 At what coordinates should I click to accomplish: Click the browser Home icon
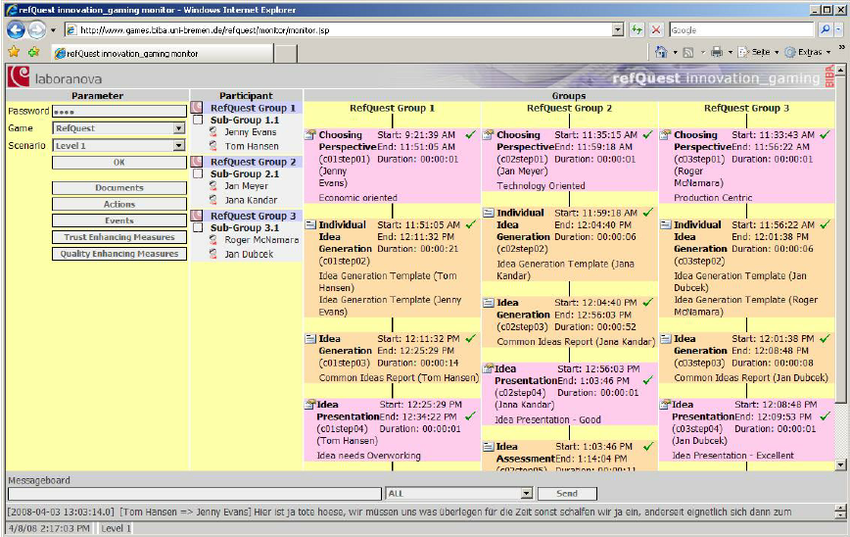tap(661, 52)
